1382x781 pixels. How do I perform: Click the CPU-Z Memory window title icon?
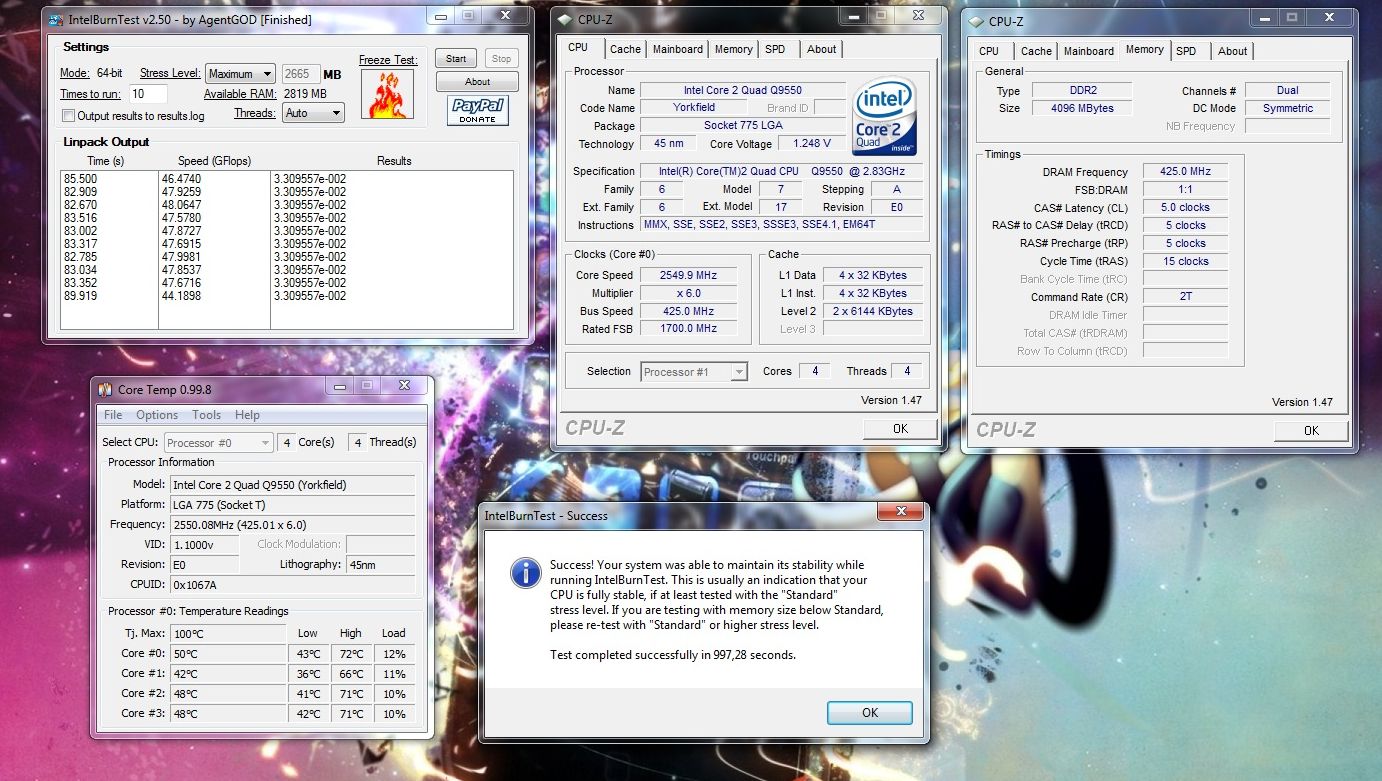pos(976,21)
